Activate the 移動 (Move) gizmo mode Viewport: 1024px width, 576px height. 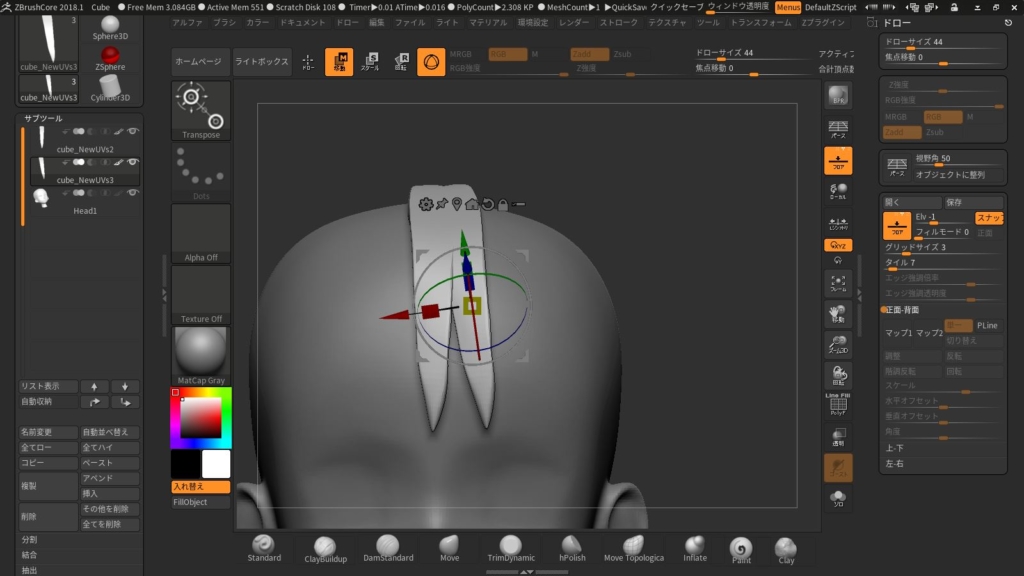click(x=340, y=61)
